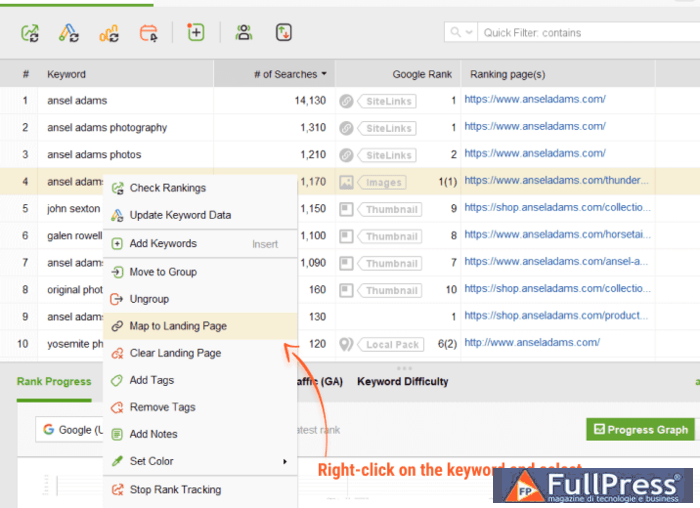Open the anseladams.com/ansel-a... link

tap(556, 262)
